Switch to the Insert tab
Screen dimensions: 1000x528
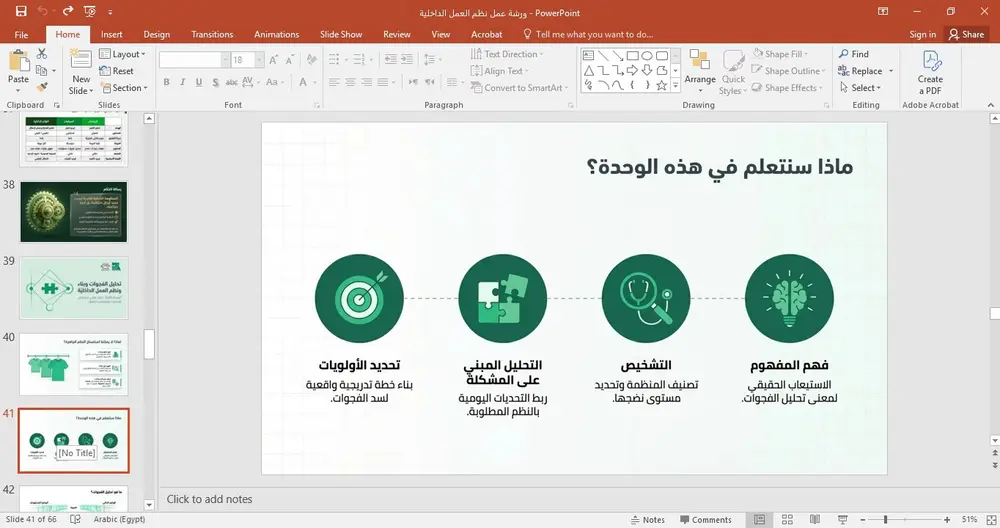[x=112, y=34]
